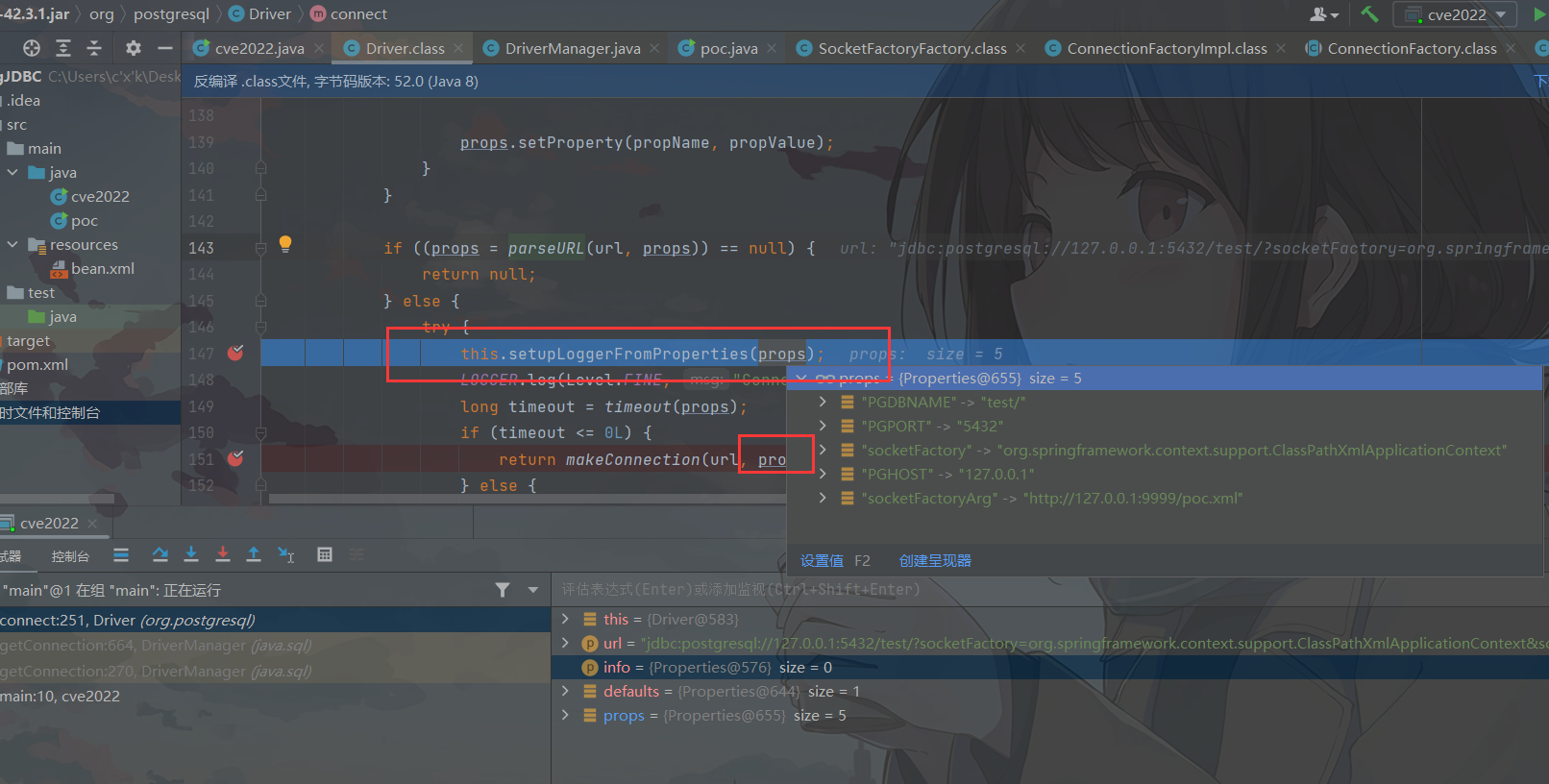Open the 控制台 console tab
This screenshot has width=1549, height=784.
tap(70, 556)
